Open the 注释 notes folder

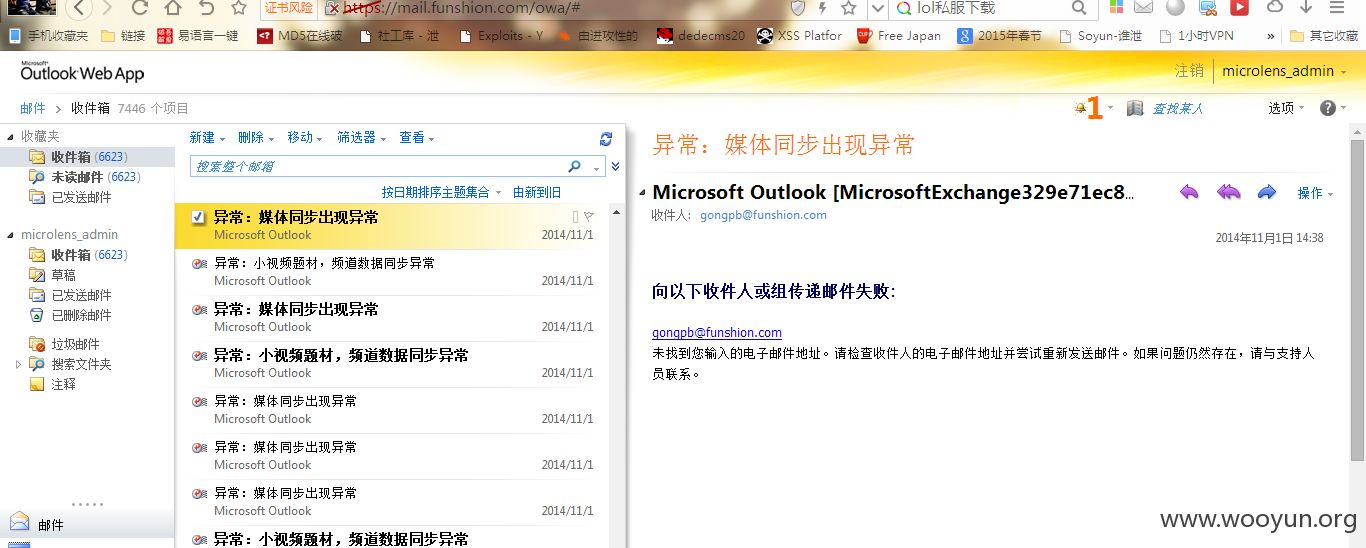coord(63,384)
